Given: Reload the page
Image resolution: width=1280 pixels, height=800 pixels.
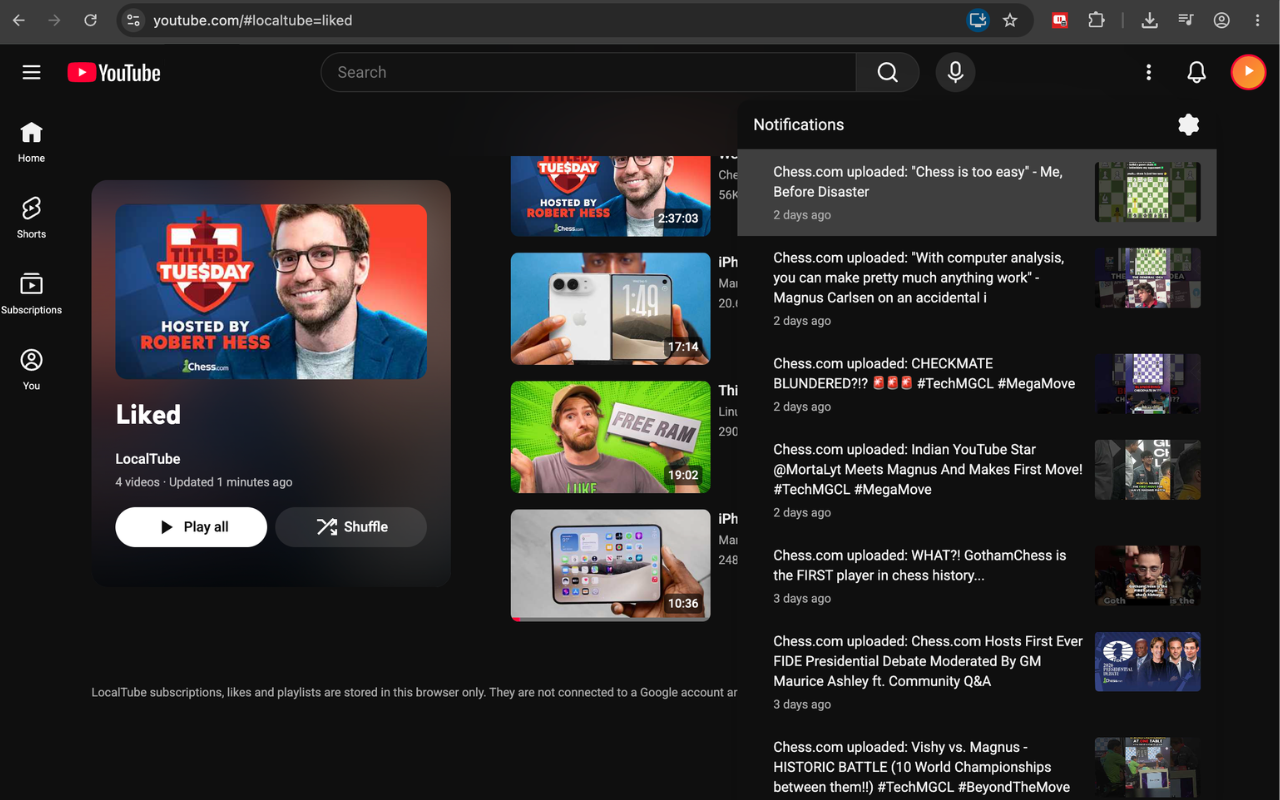Looking at the screenshot, I should pos(90,20).
